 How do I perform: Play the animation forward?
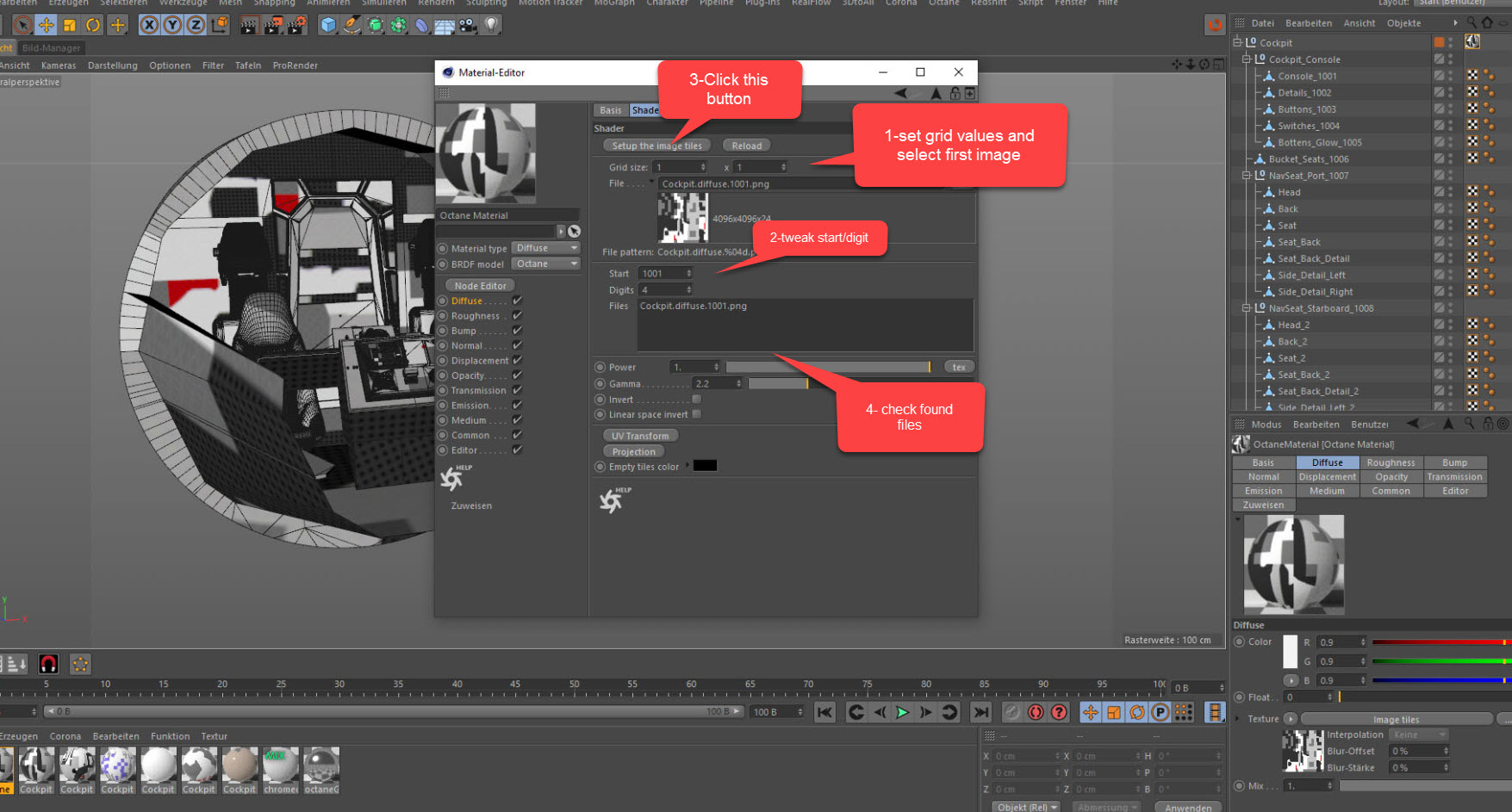902,712
